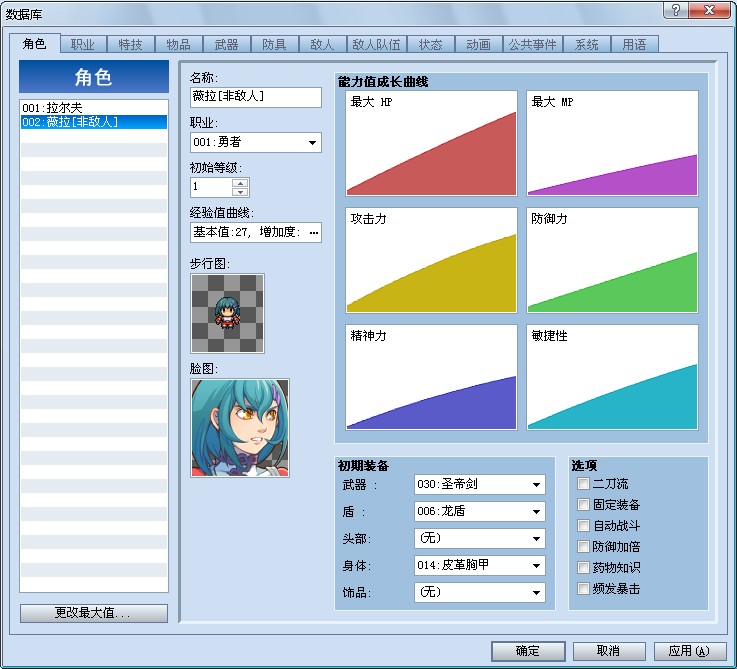Open the 敏捷性 growth curve graph
The width and height of the screenshot is (737, 669).
point(612,377)
